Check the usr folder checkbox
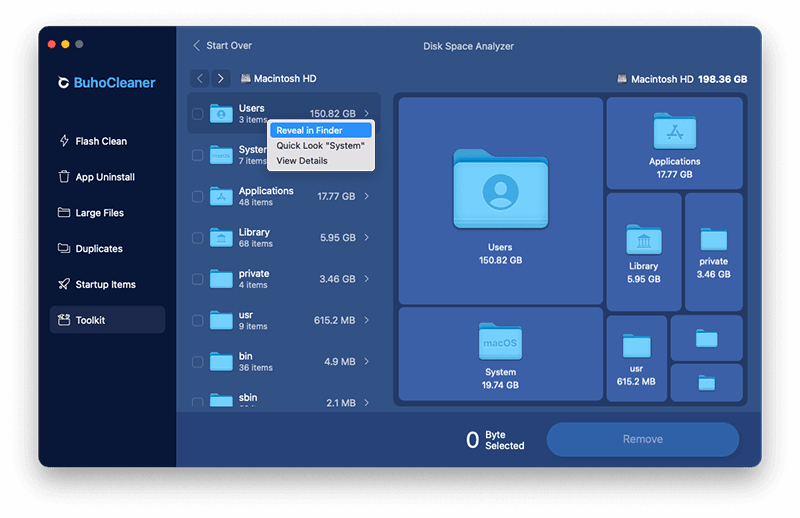The image size is (800, 518). [x=197, y=320]
